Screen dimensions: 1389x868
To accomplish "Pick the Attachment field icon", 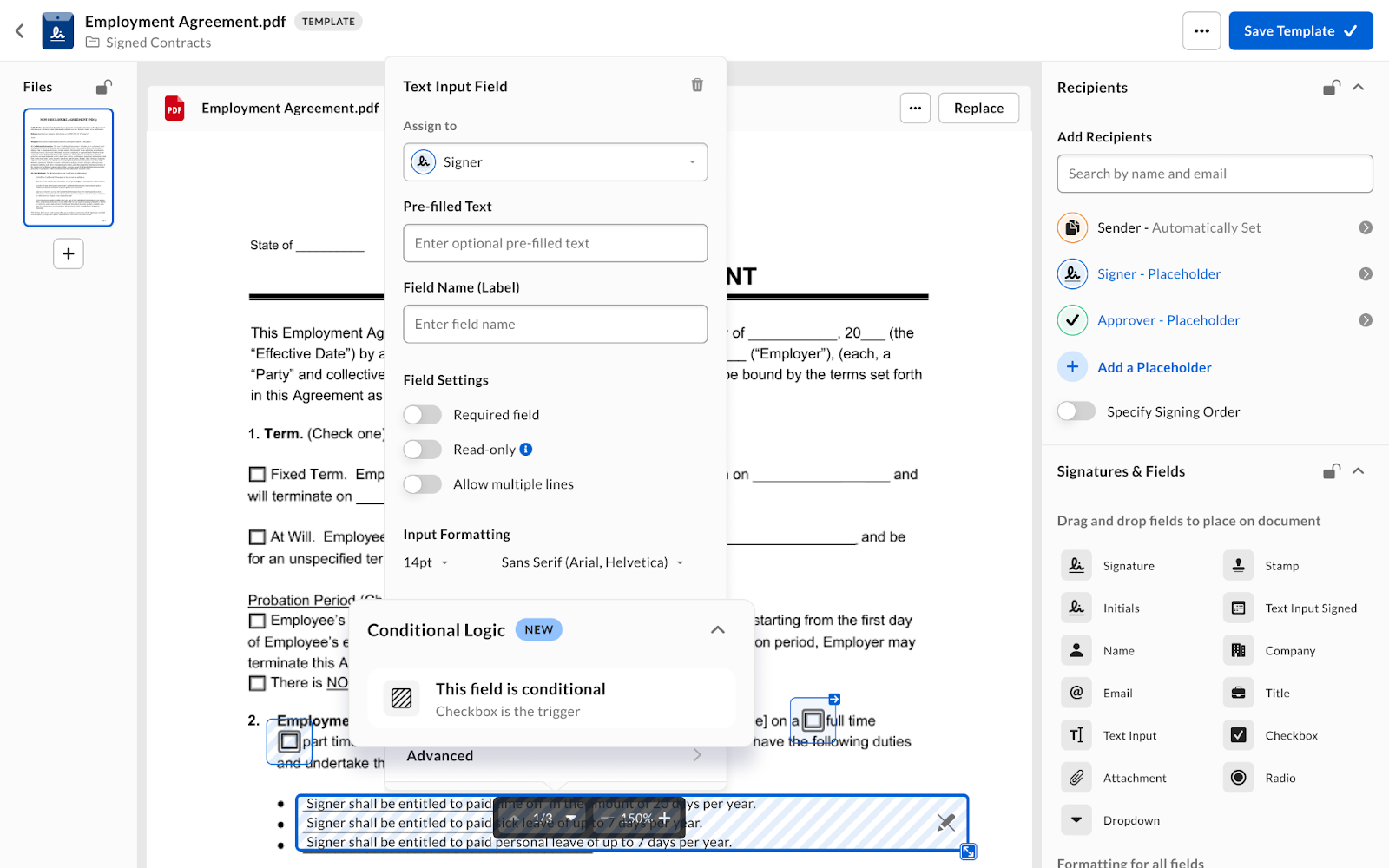I will (1076, 778).
